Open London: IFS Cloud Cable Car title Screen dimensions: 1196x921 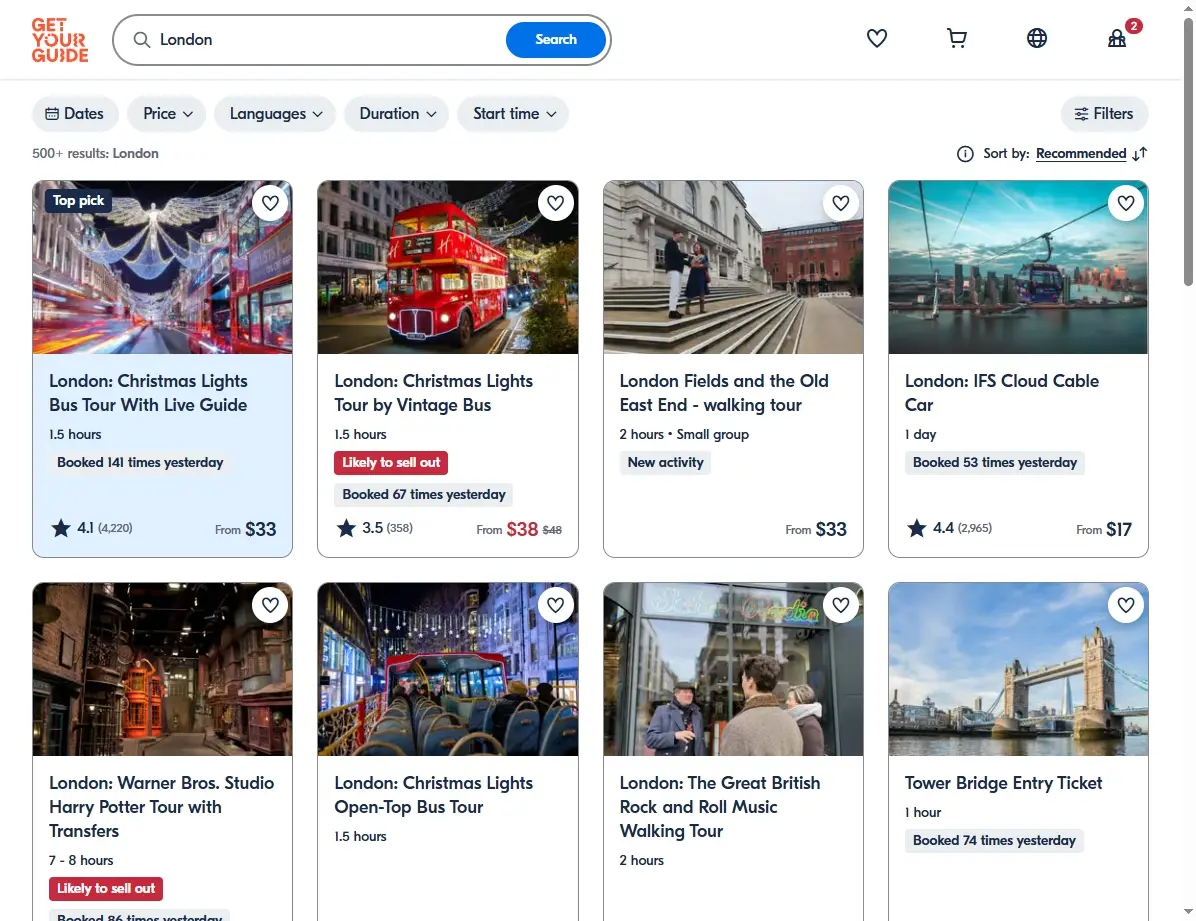[x=1001, y=393]
